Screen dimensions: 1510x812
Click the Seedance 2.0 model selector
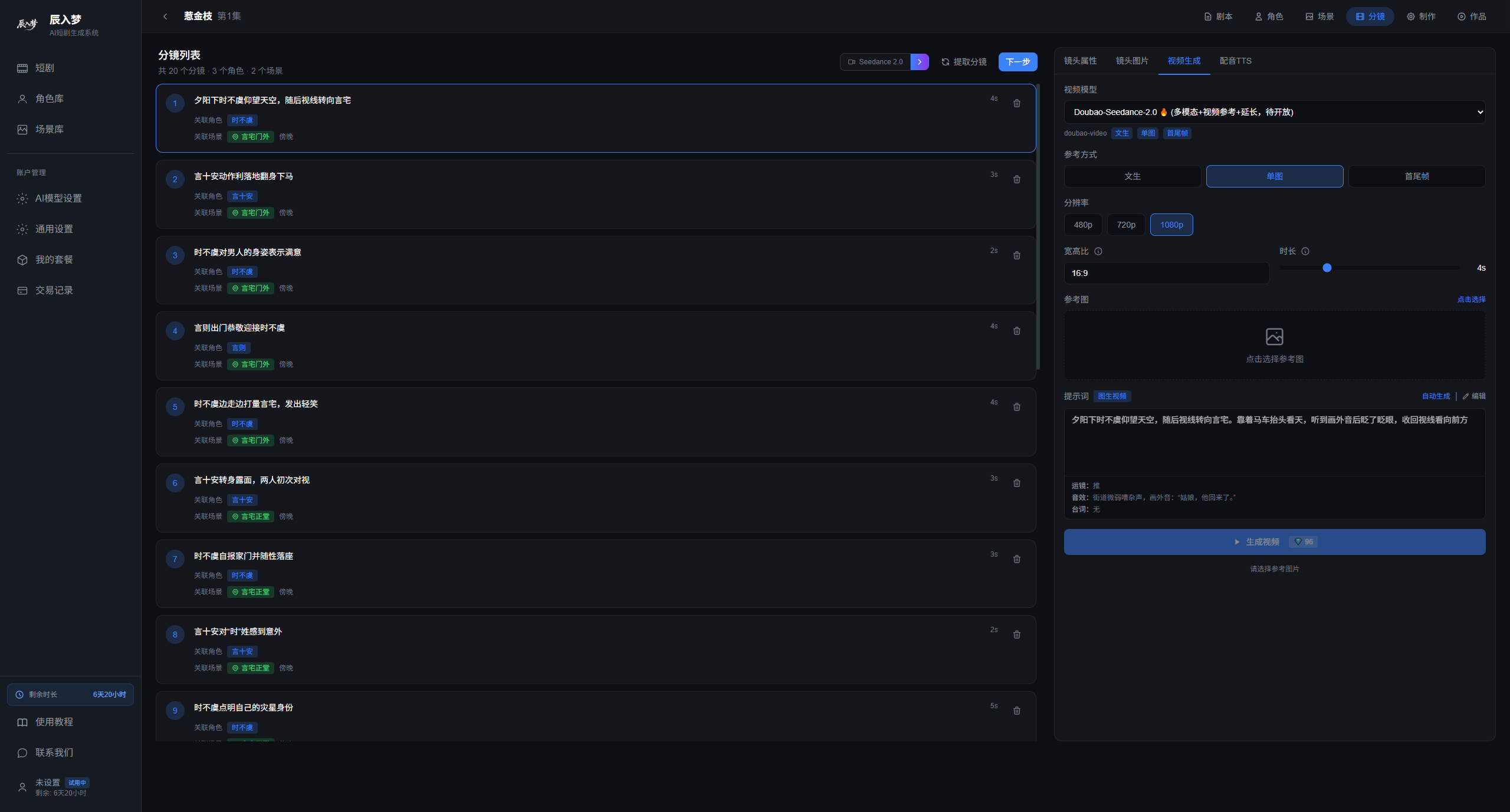[875, 62]
